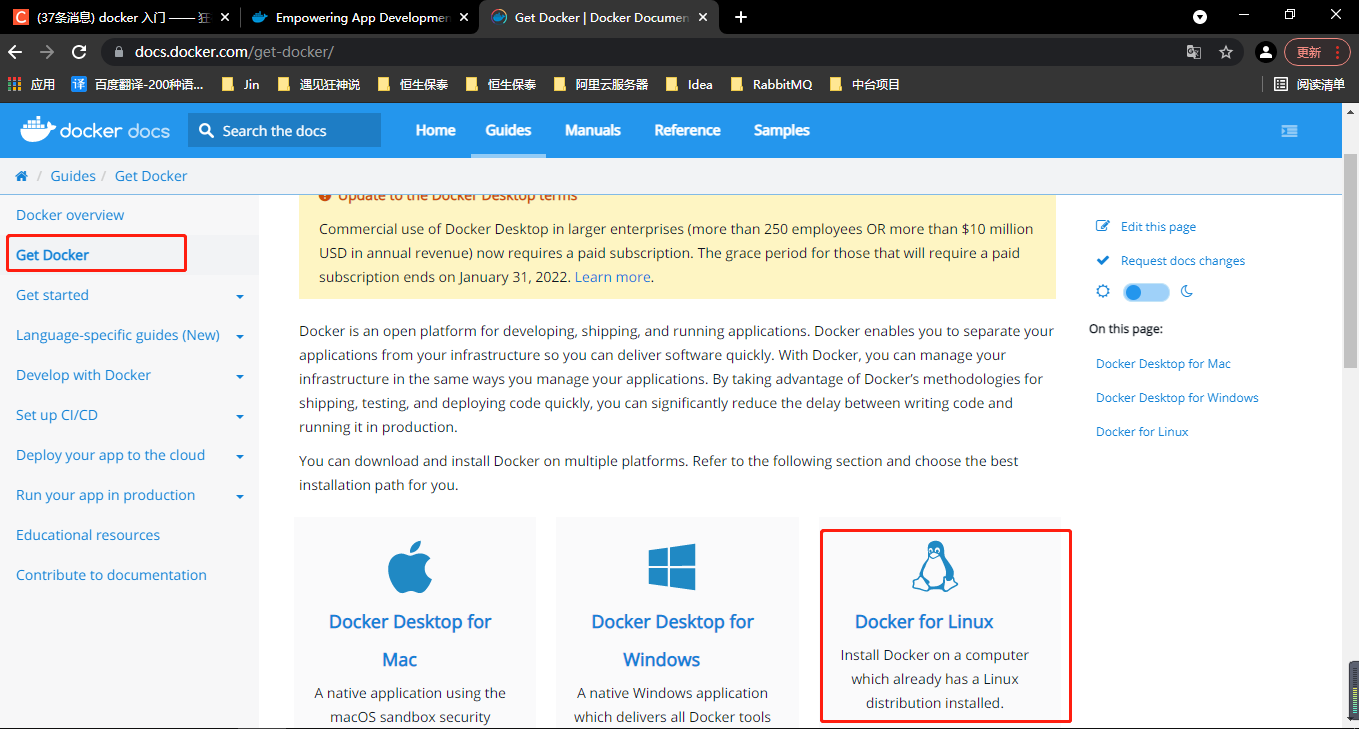1359x729 pixels.
Task: Open the Home nav tab
Action: (435, 130)
